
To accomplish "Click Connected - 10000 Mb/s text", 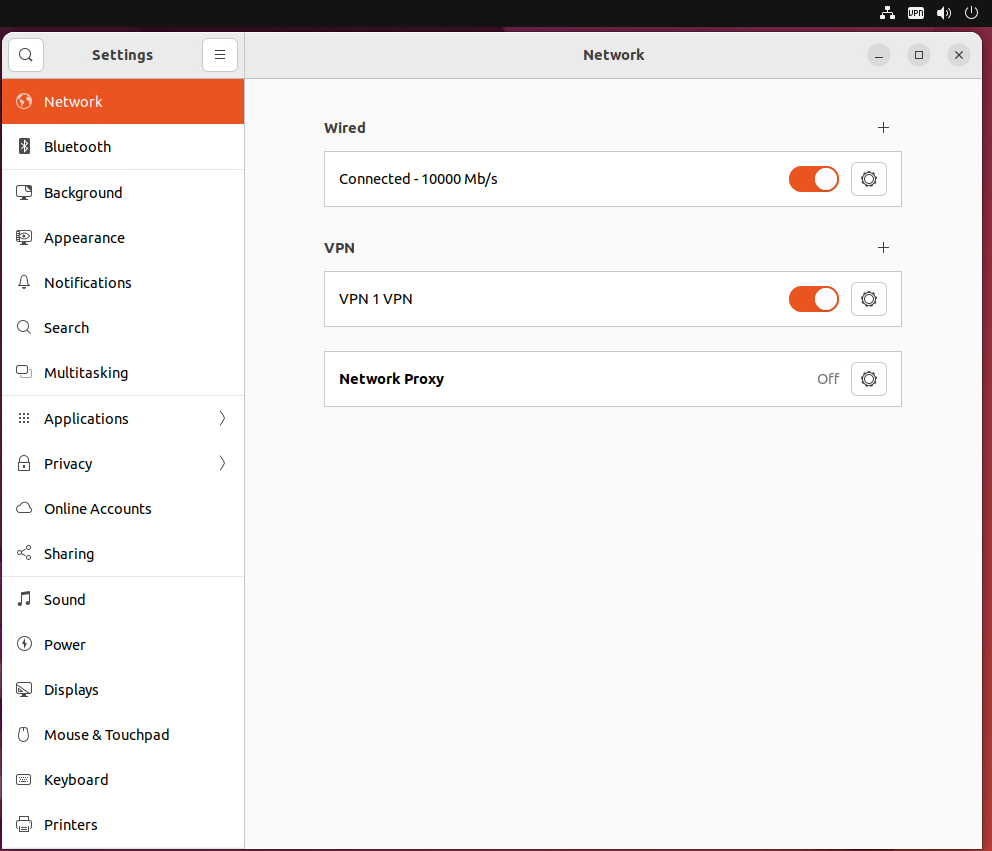I will [418, 179].
